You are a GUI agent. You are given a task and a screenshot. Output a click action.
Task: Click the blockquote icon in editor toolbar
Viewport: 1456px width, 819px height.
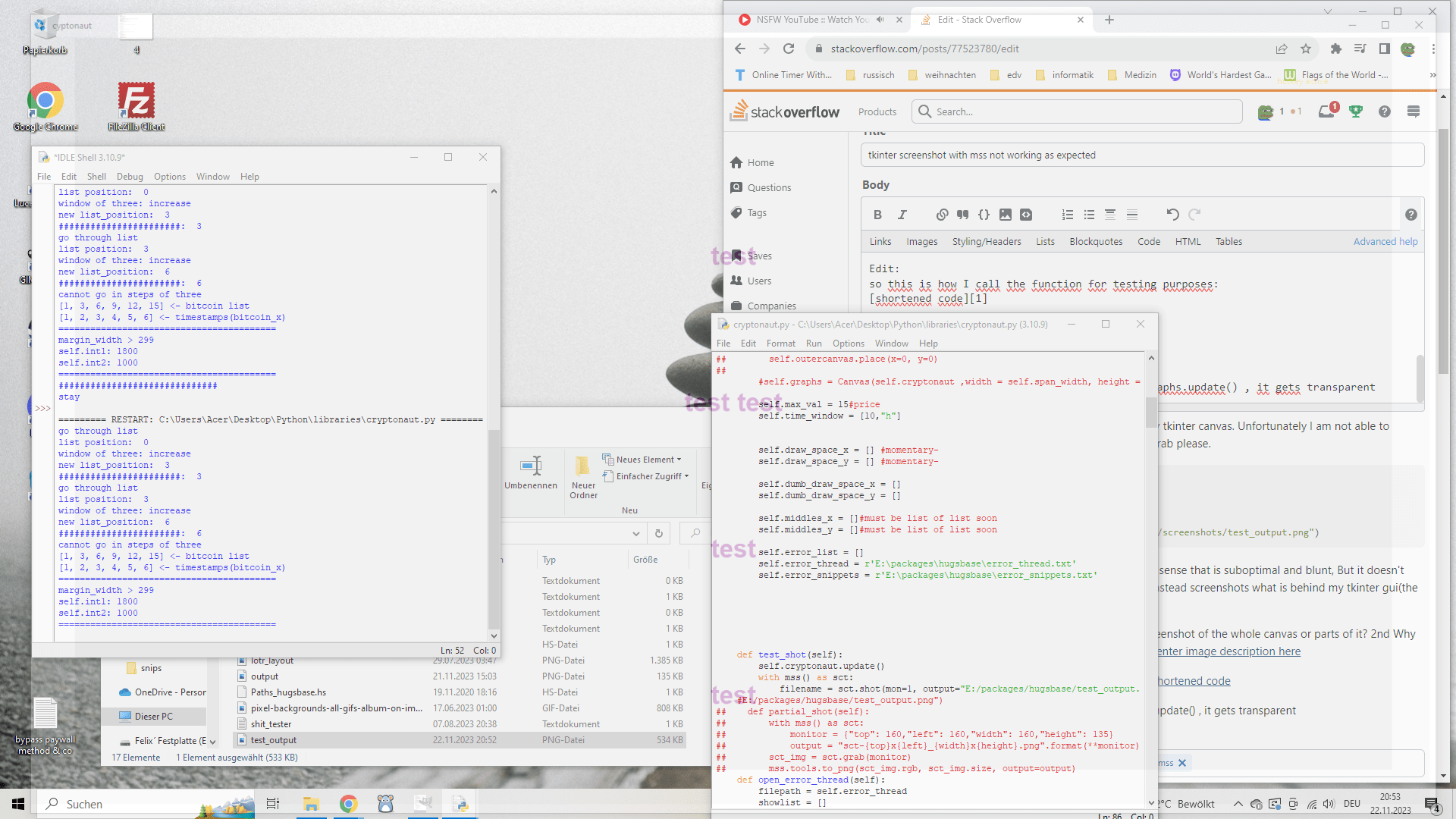pyautogui.click(x=963, y=215)
